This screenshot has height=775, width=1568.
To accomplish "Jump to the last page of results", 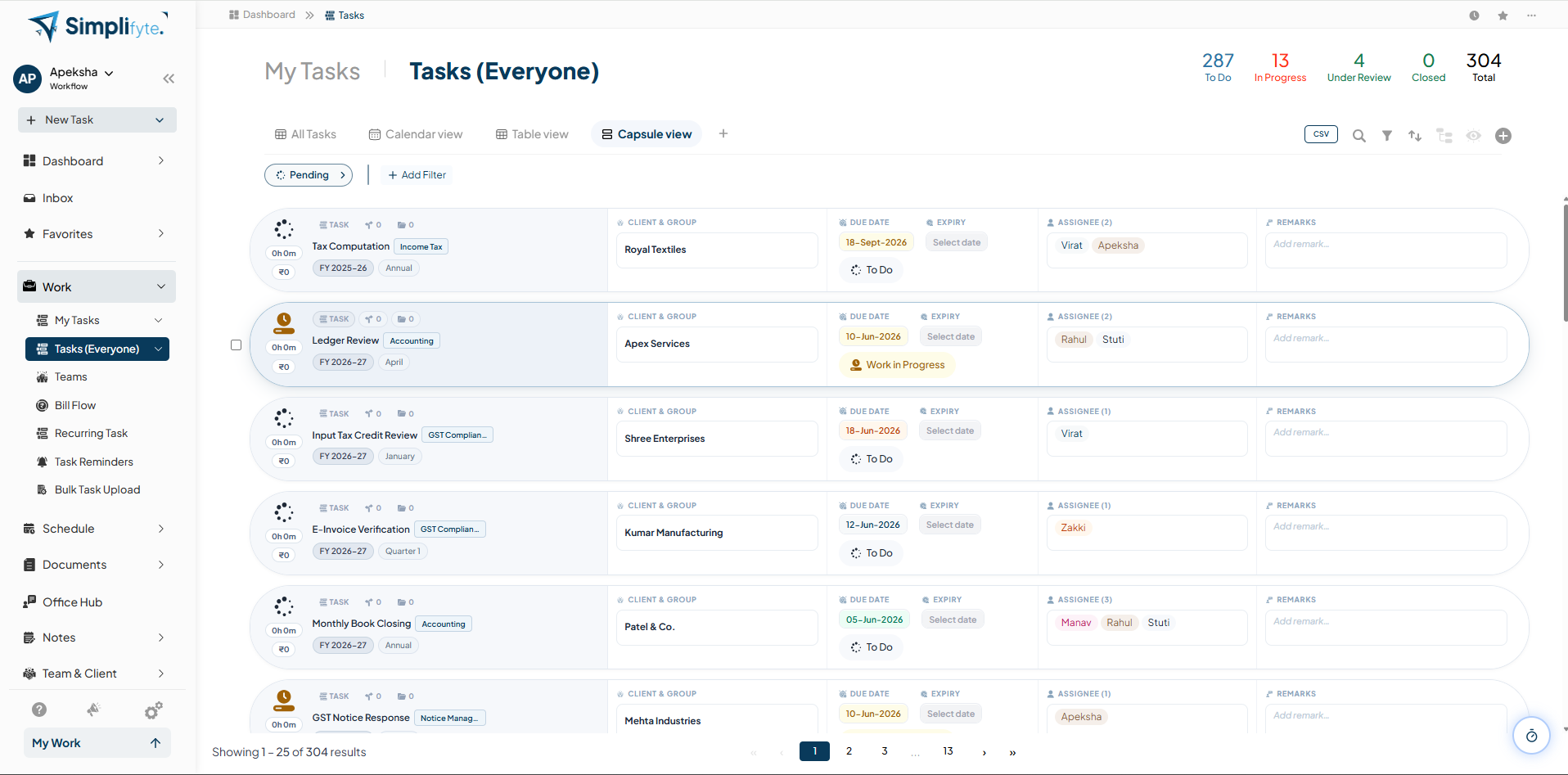I will pos(1012,752).
